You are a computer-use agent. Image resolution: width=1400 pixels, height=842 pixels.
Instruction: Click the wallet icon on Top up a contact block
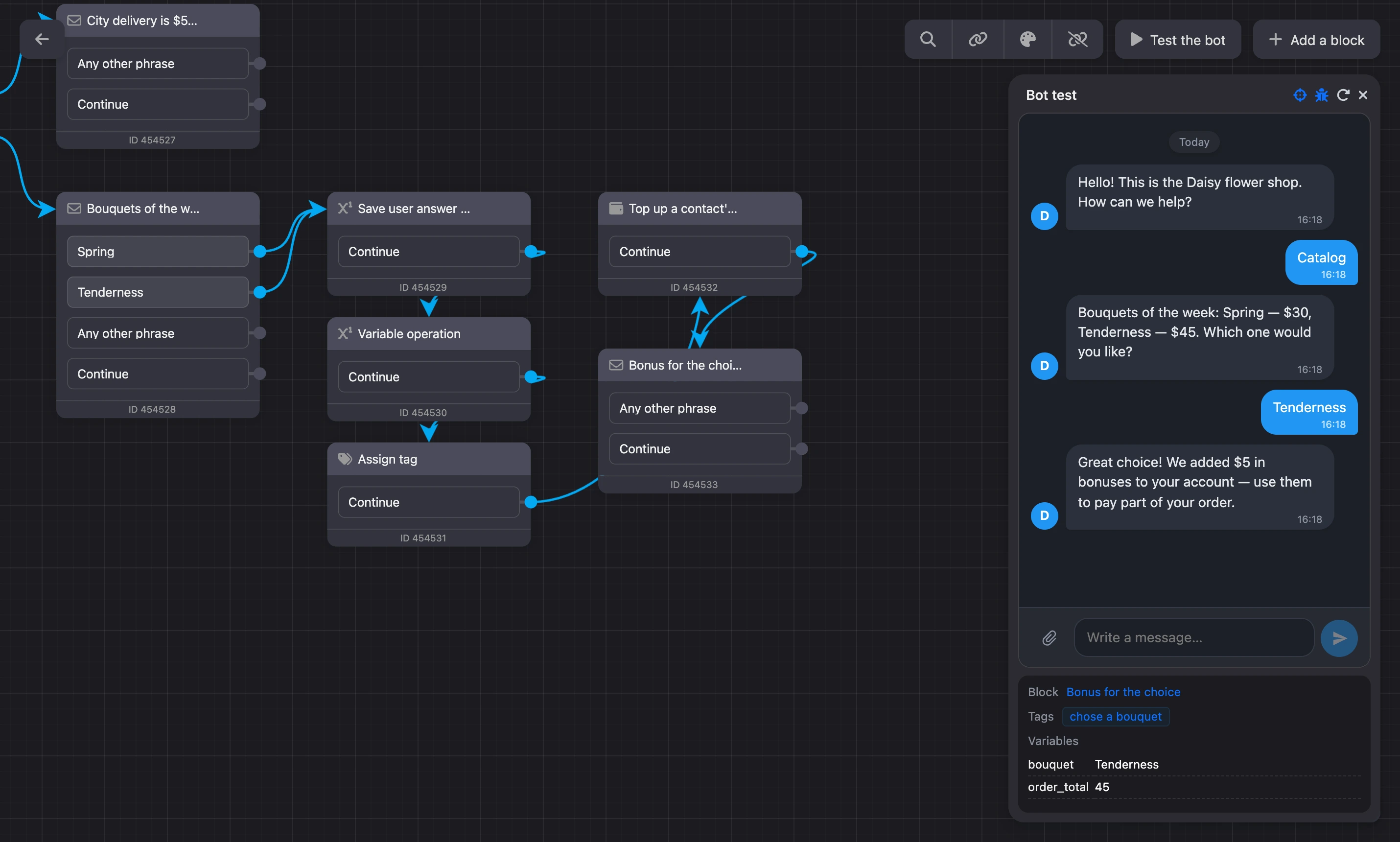tap(615, 208)
